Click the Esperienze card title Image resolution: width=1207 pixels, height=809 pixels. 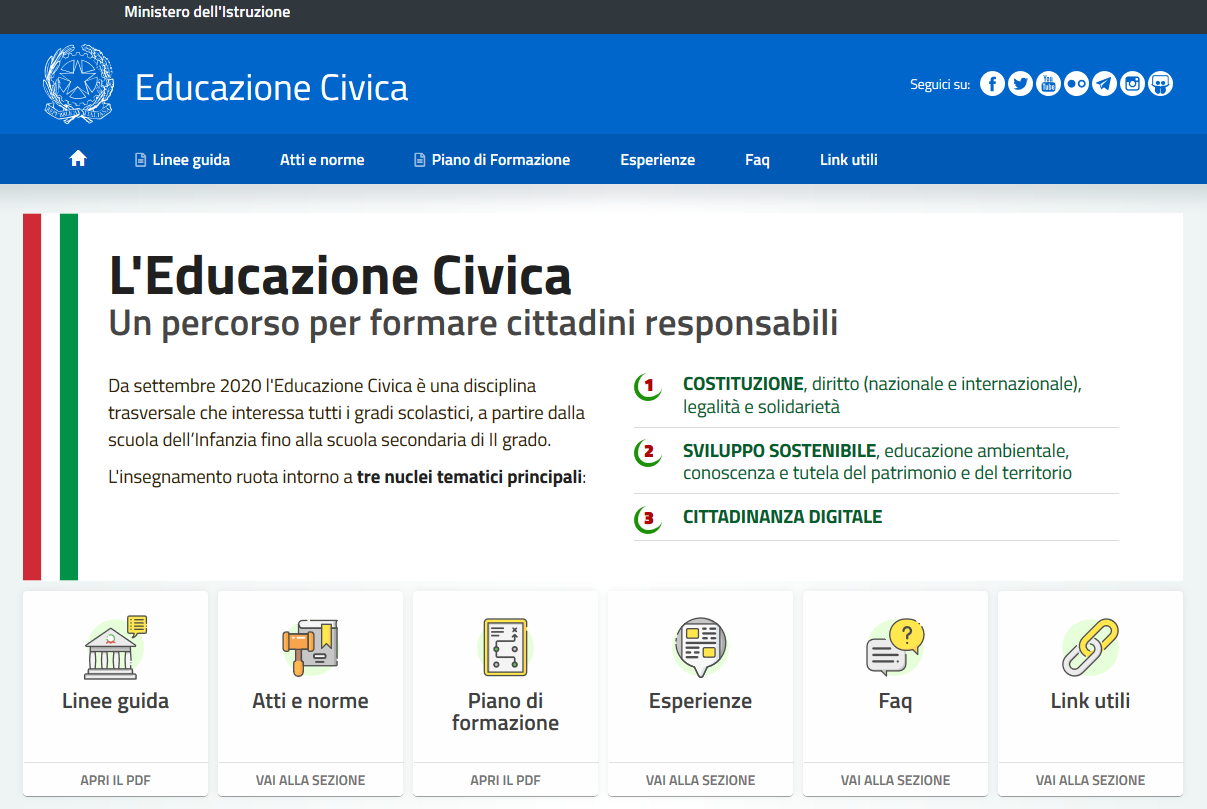700,701
